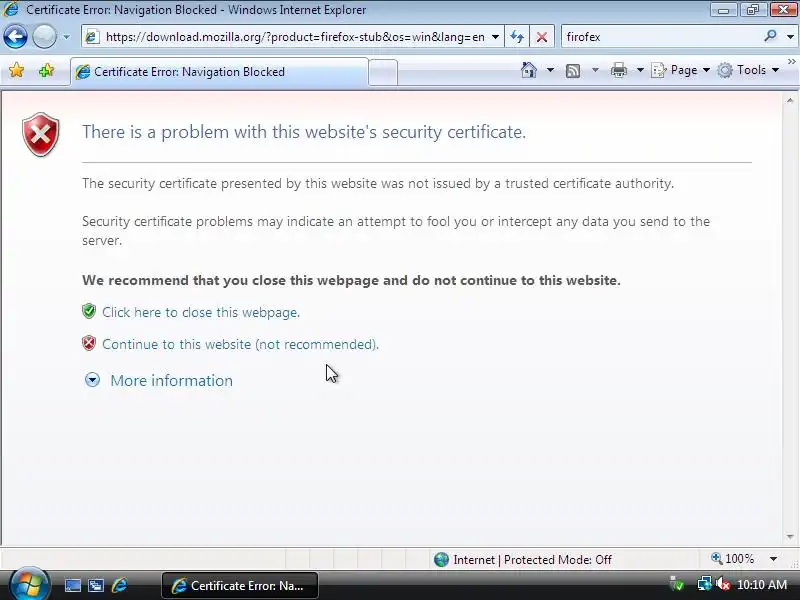Click the vertical scrollbar down arrow
The height and width of the screenshot is (600, 800).
pos(790,536)
